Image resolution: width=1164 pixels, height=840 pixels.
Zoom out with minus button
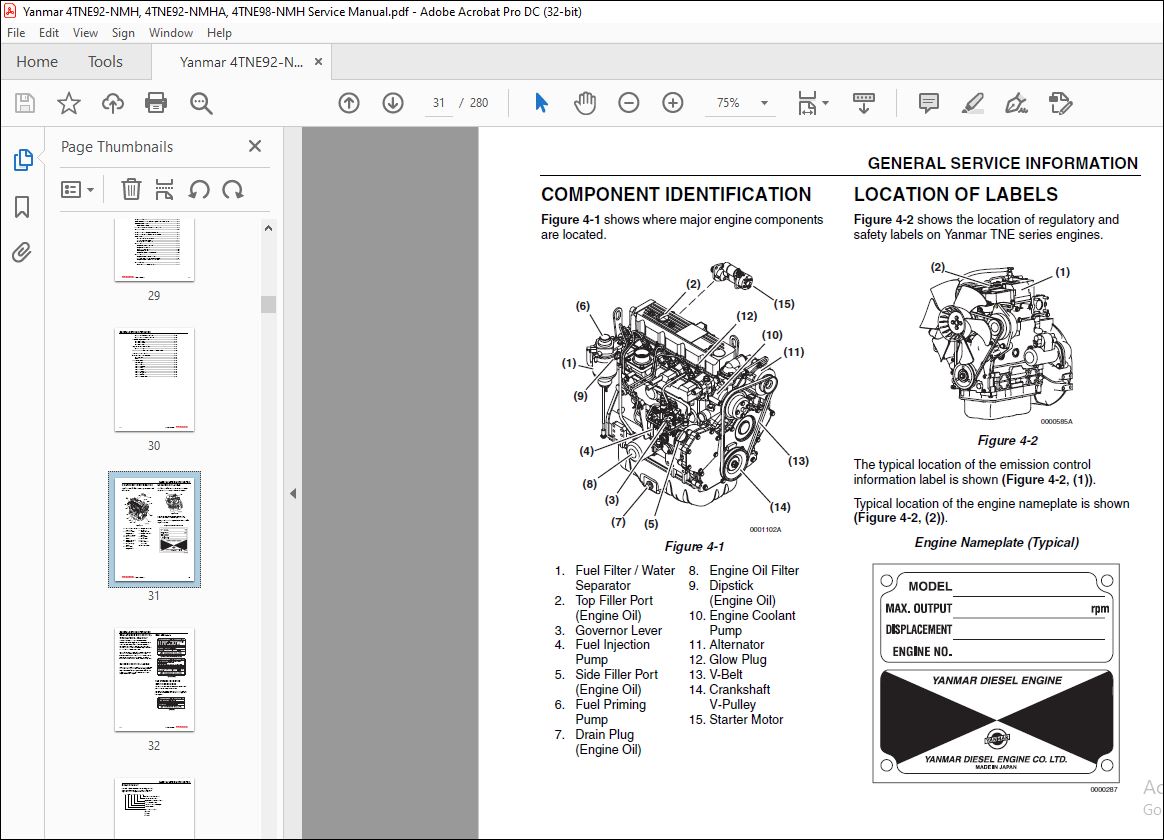(x=629, y=103)
